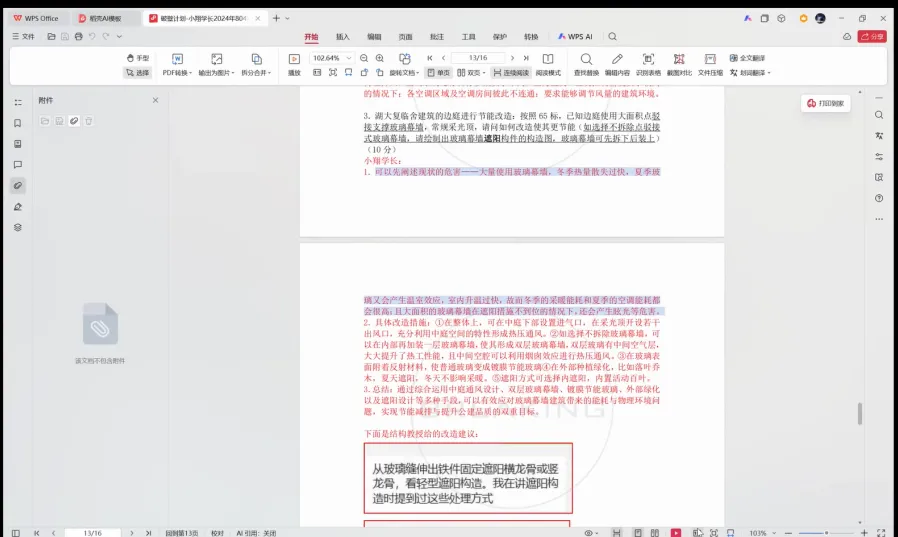The width and height of the screenshot is (898, 537).
Task: Open the WPS AI tab
Action: [575, 37]
